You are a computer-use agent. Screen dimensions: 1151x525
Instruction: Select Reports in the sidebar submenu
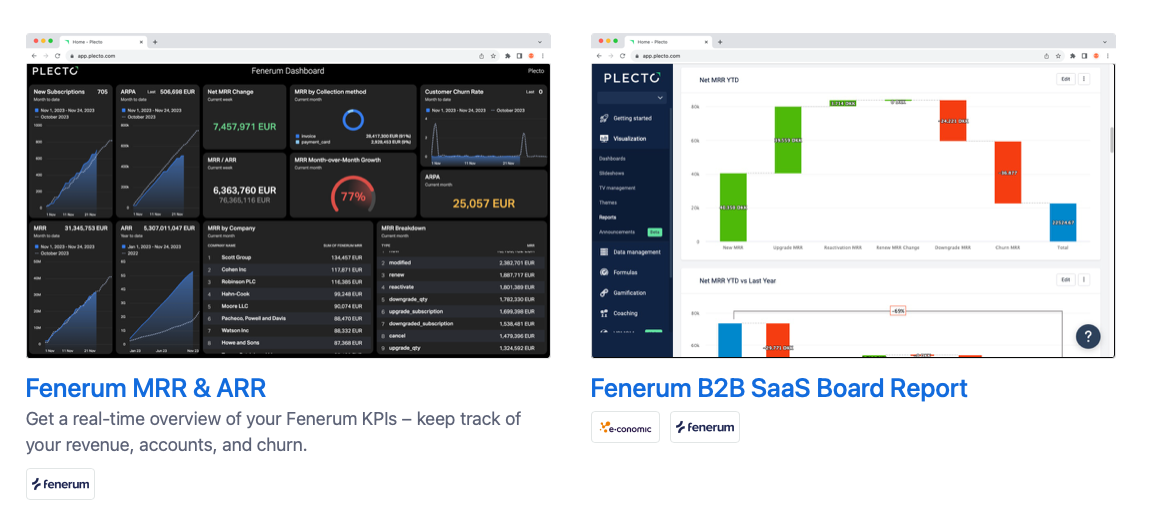point(608,217)
